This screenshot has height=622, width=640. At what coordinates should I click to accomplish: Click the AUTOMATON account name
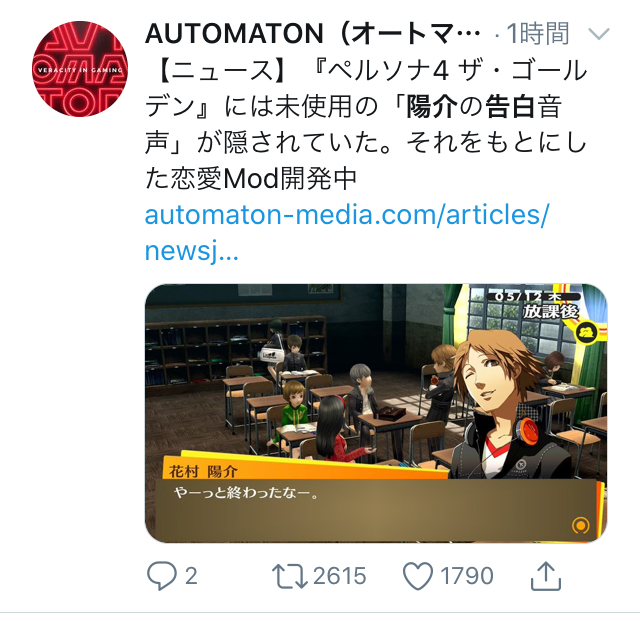click(312, 33)
